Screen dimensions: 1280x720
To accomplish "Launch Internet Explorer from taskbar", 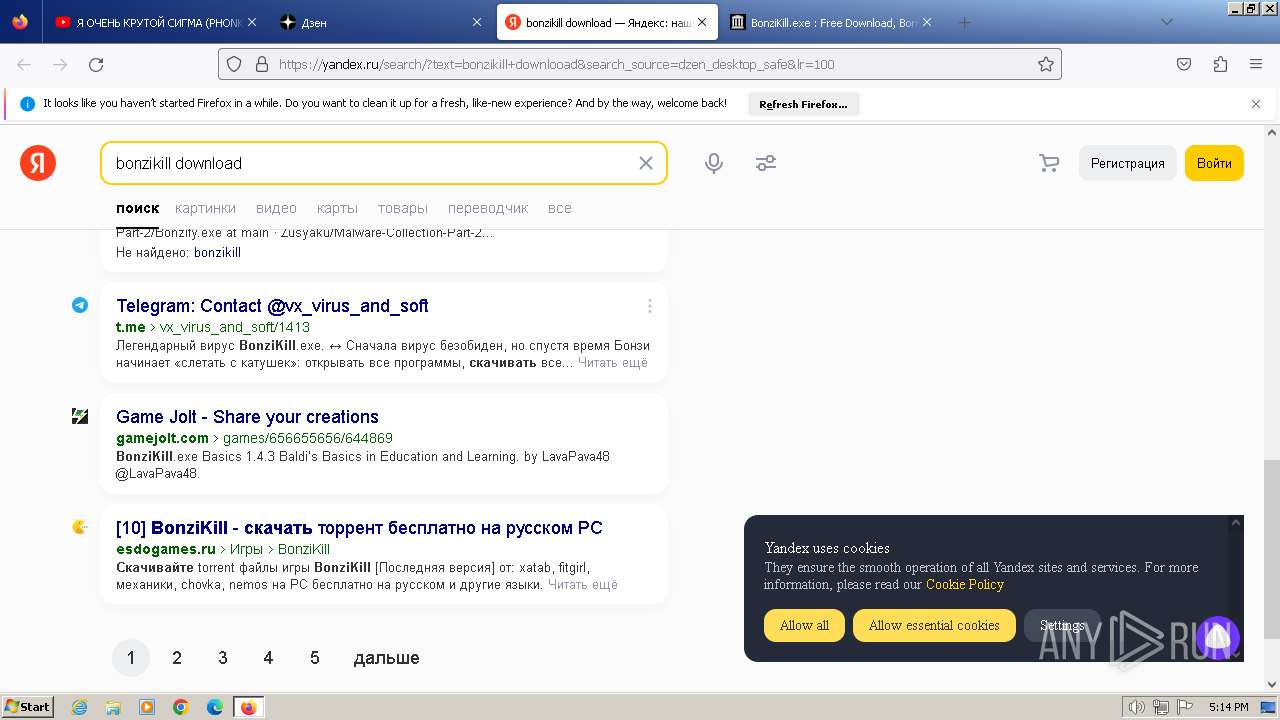I will click(80, 707).
